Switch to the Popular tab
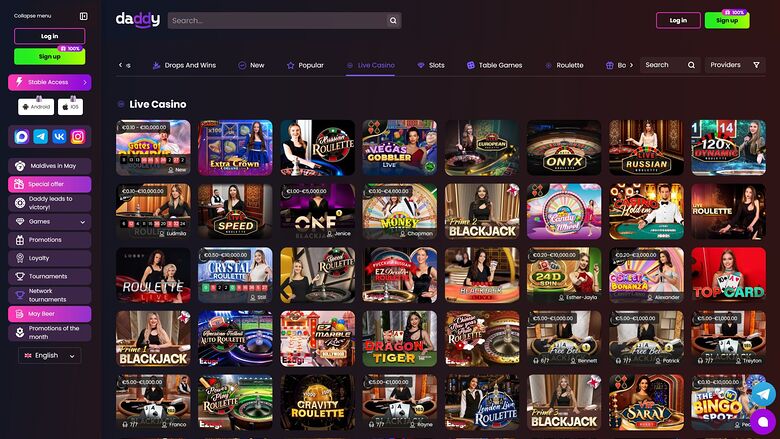780x439 pixels. (305, 65)
